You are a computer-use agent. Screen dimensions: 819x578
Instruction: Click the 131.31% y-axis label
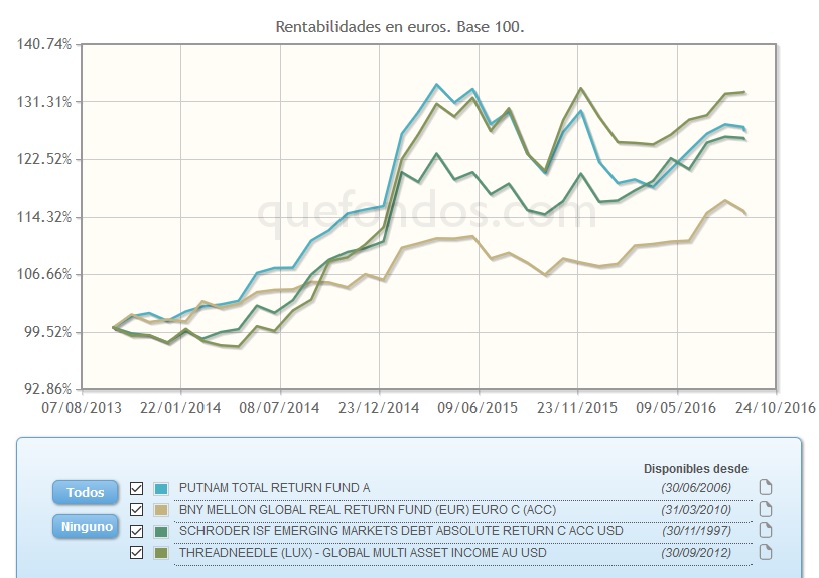point(44,101)
